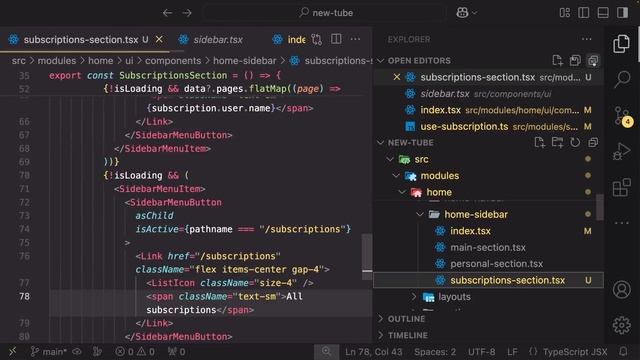Close the subscriptions-section.tsx tab
This screenshot has width=640, height=360.
[159, 40]
